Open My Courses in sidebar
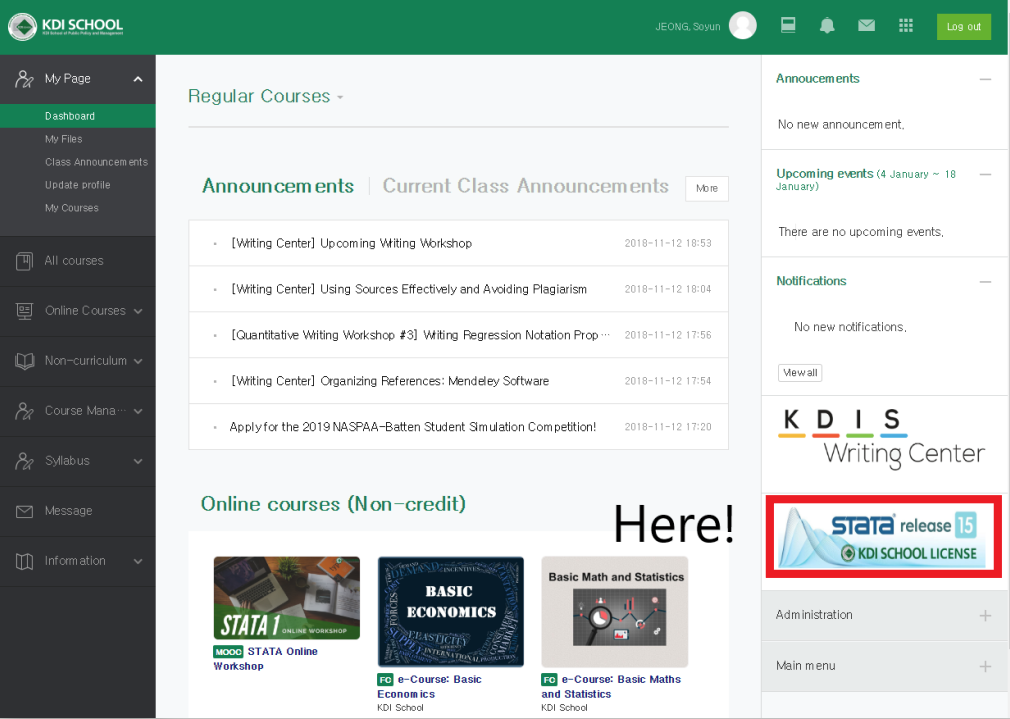The height and width of the screenshot is (719, 1010). click(x=71, y=208)
